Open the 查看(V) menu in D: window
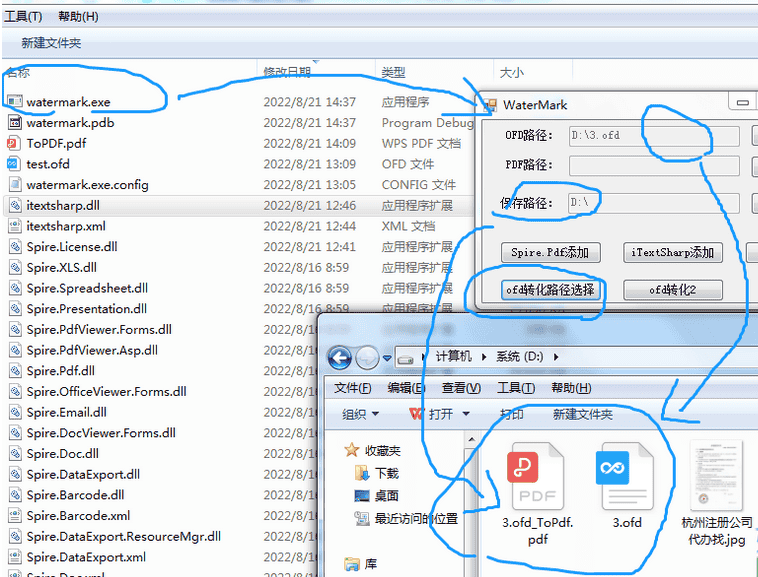 pyautogui.click(x=460, y=388)
